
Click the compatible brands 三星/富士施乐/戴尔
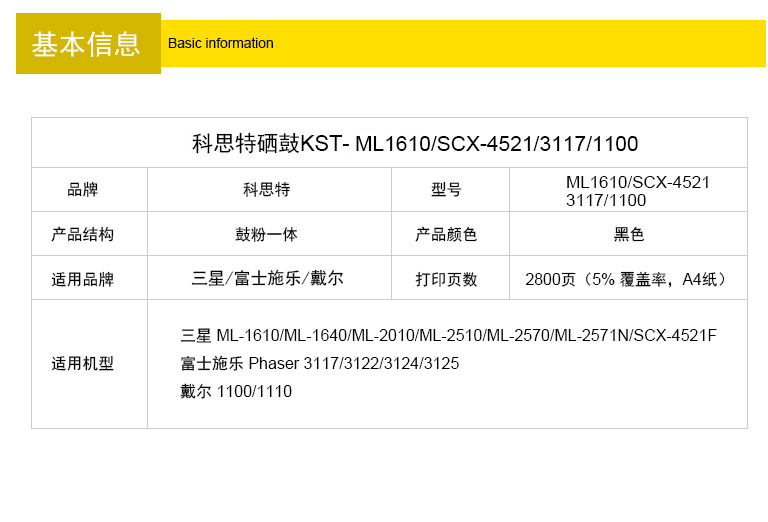point(267,279)
